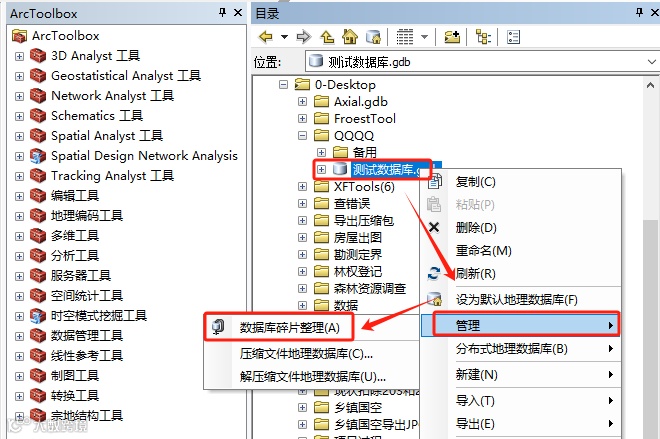This screenshot has width=660, height=439.
Task: Select the XFTools(6) folder
Action: (x=364, y=186)
